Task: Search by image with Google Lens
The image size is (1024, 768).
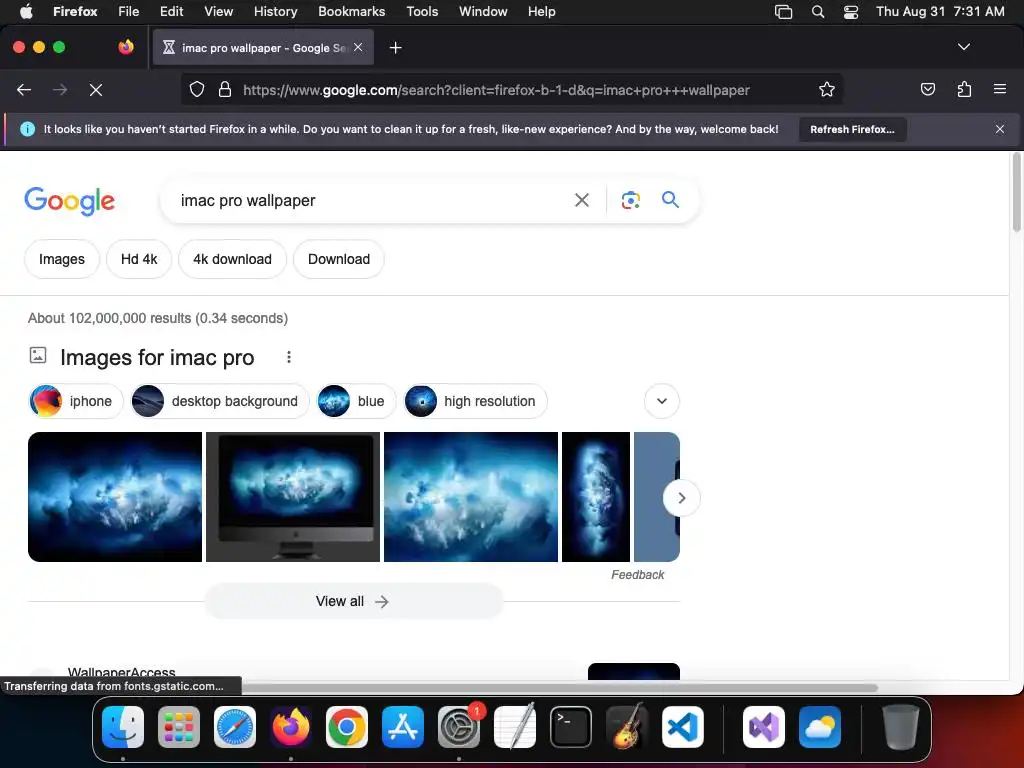Action: tap(630, 200)
